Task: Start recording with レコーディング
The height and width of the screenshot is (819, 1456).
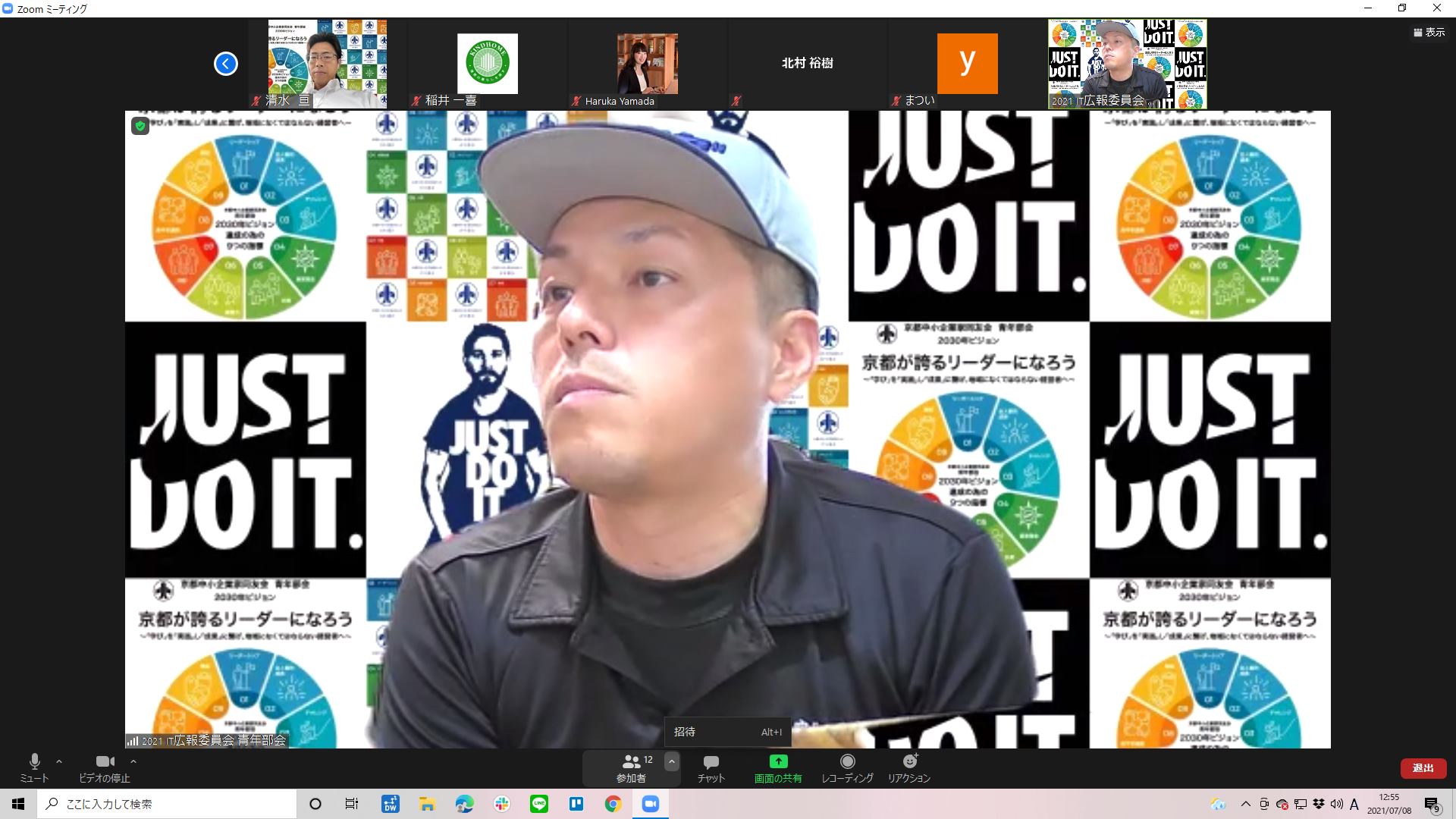Action: coord(847,767)
